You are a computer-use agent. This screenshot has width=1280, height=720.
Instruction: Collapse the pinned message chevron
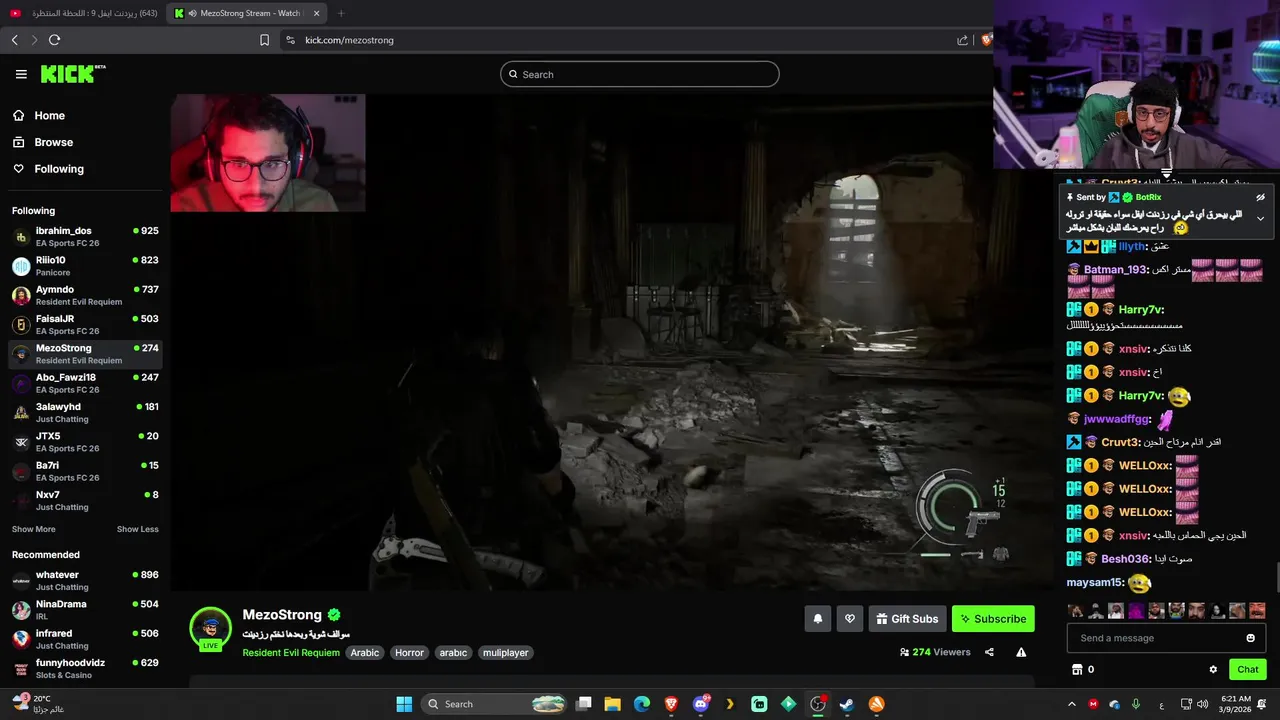(1260, 218)
